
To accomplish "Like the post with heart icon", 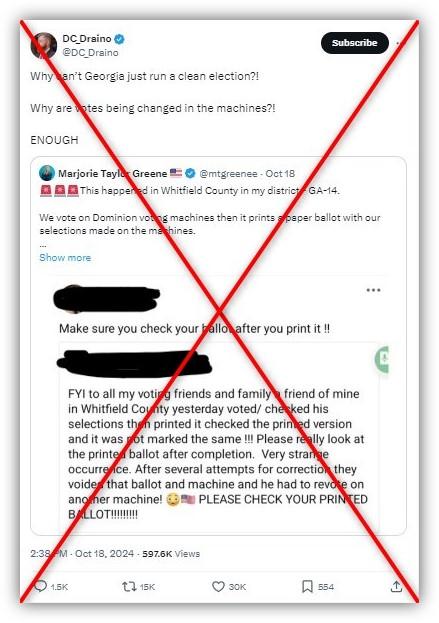I will (x=218, y=586).
